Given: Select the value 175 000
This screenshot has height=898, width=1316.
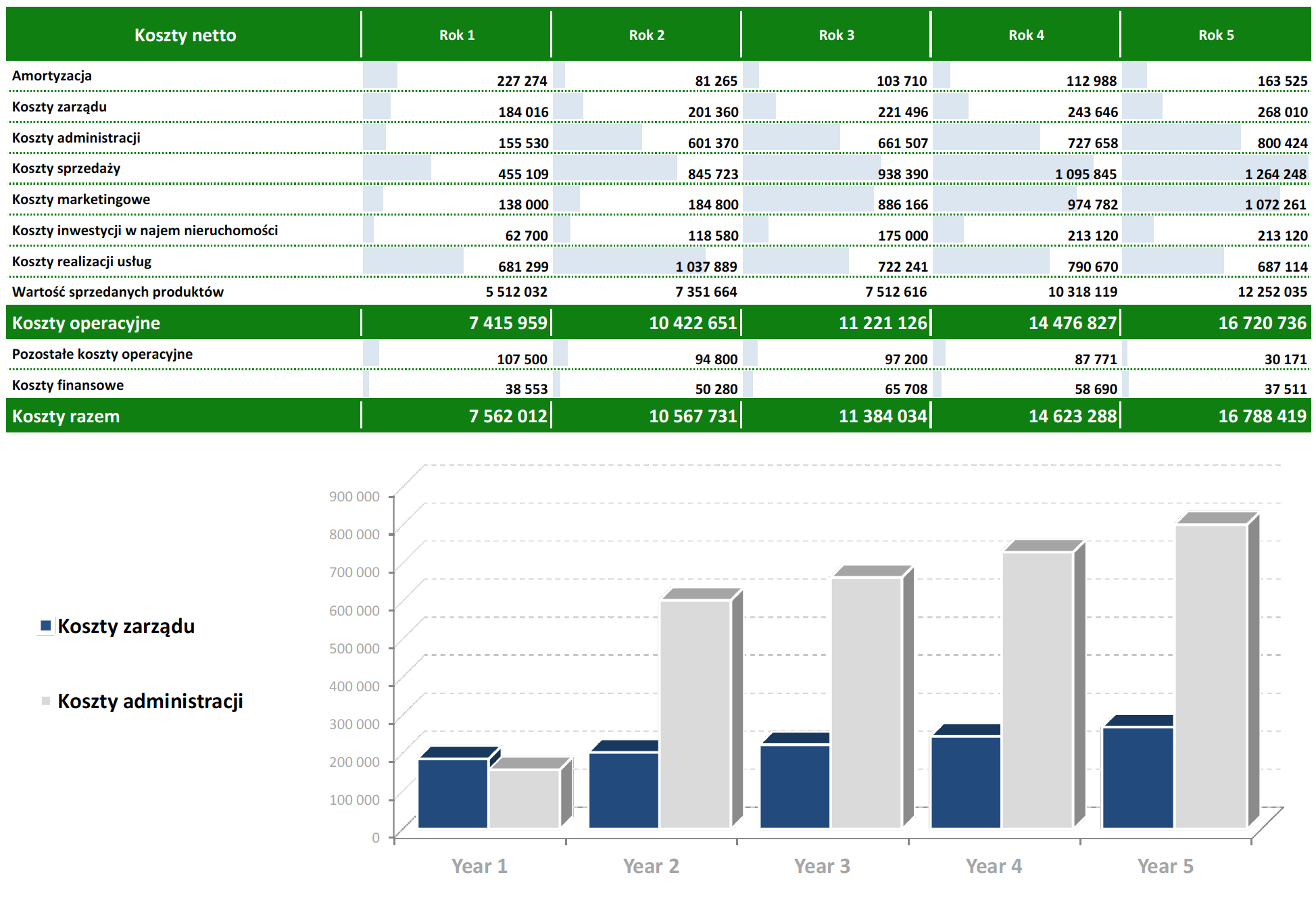Looking at the screenshot, I should (x=903, y=236).
